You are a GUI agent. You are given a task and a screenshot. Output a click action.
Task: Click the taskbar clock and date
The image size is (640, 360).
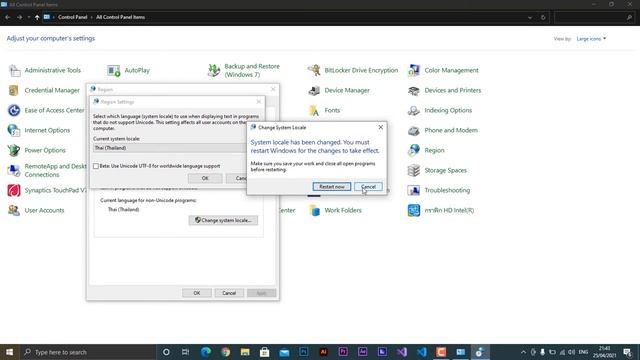(x=604, y=352)
